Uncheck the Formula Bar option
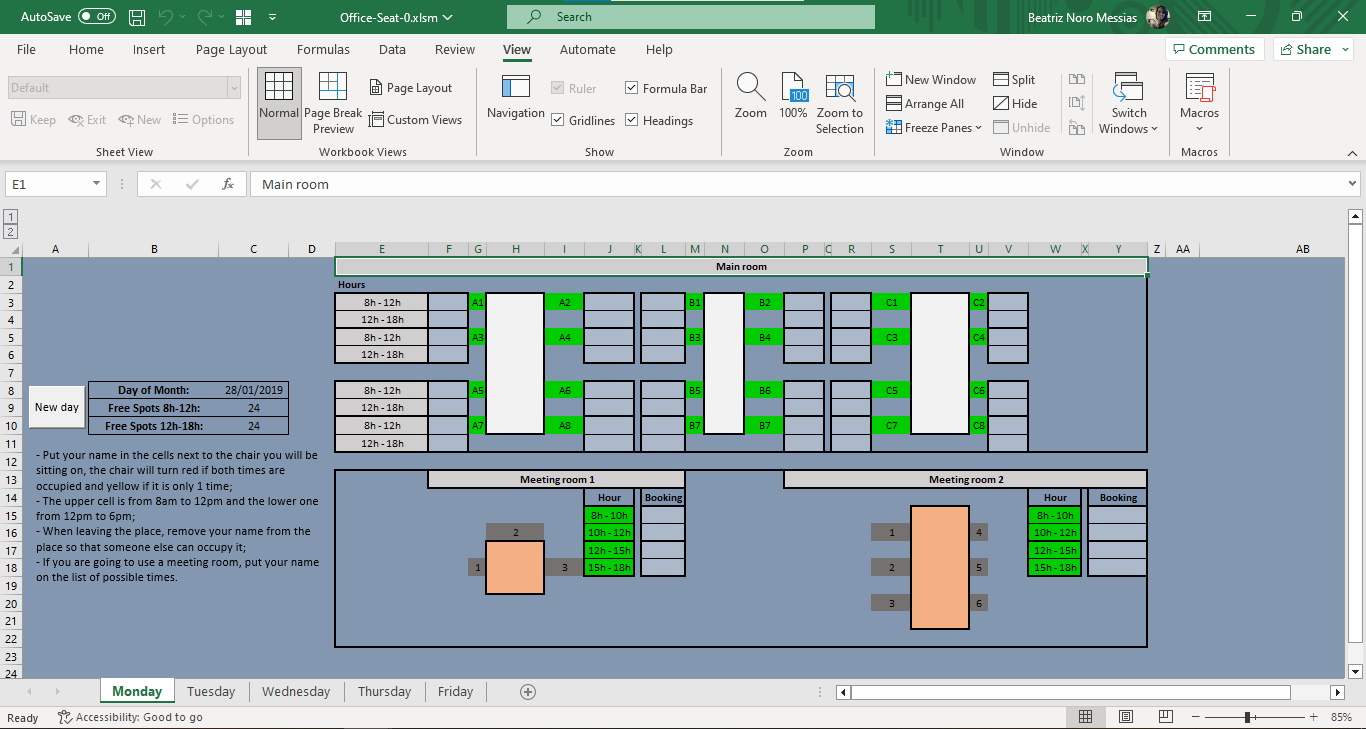 coord(631,87)
